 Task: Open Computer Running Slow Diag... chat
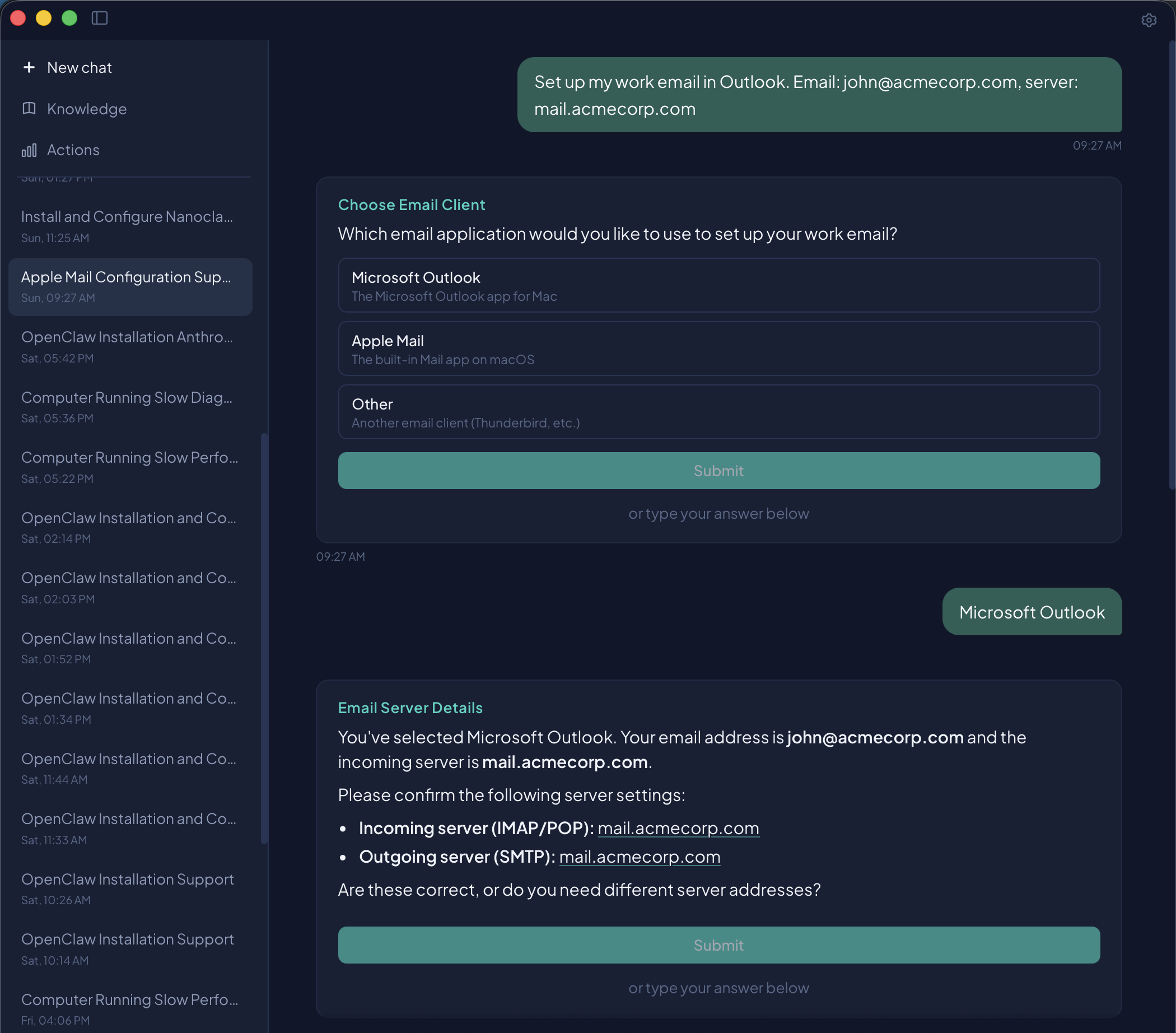coord(128,407)
